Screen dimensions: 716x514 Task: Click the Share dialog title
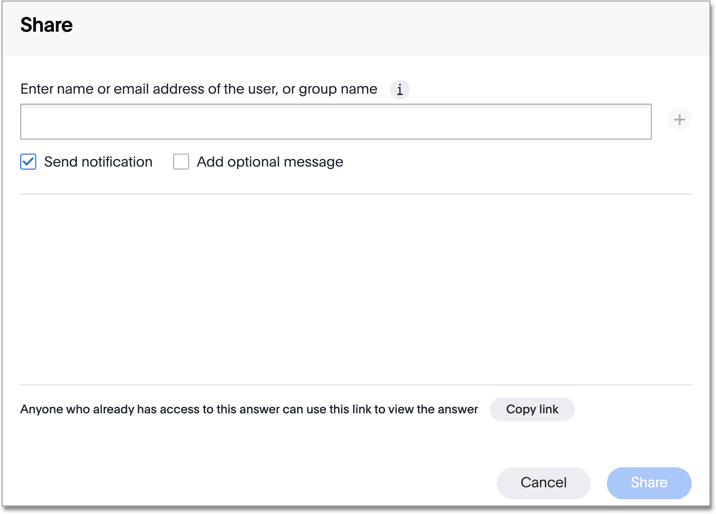click(x=46, y=26)
